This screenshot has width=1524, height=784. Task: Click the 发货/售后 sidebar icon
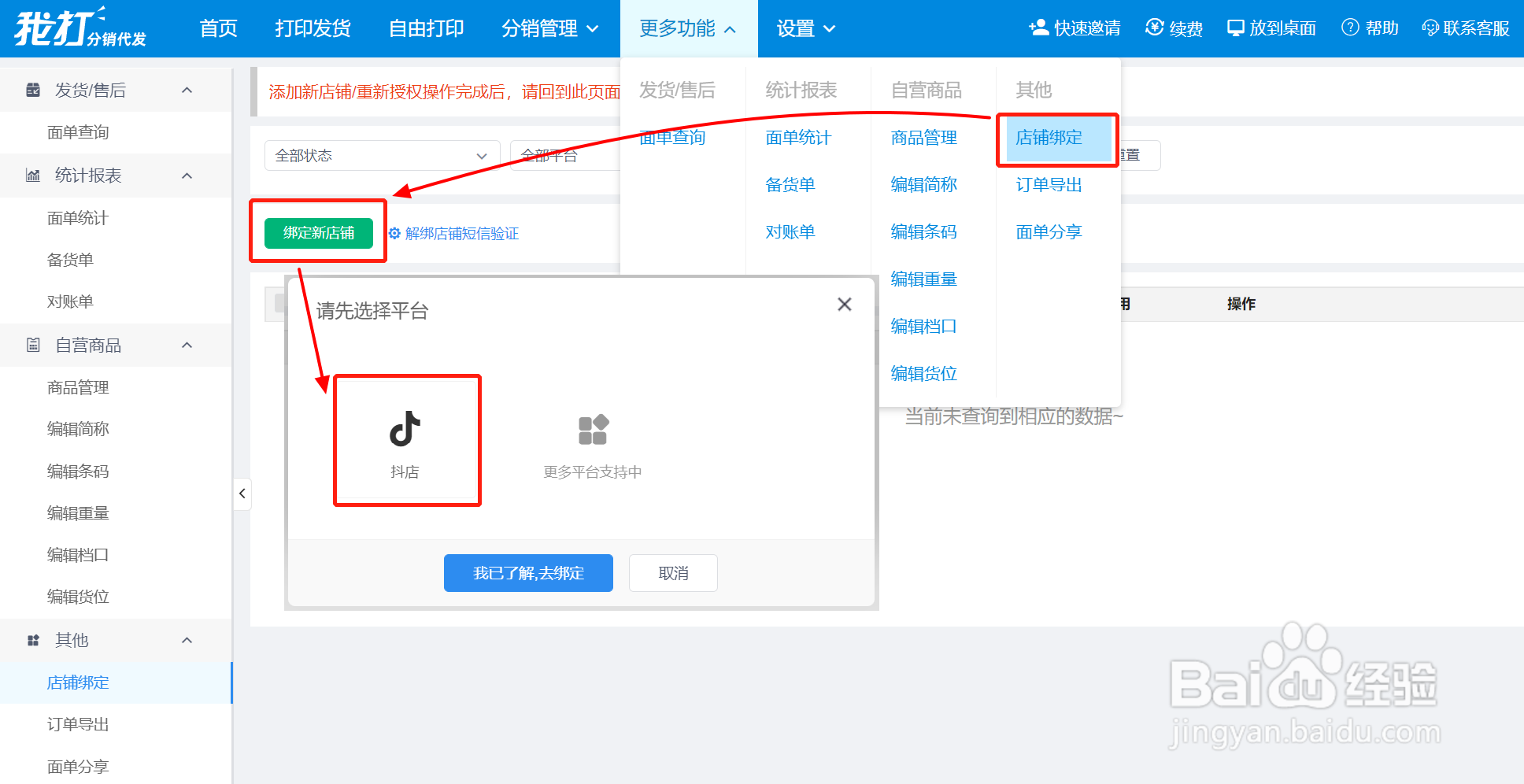[x=33, y=90]
